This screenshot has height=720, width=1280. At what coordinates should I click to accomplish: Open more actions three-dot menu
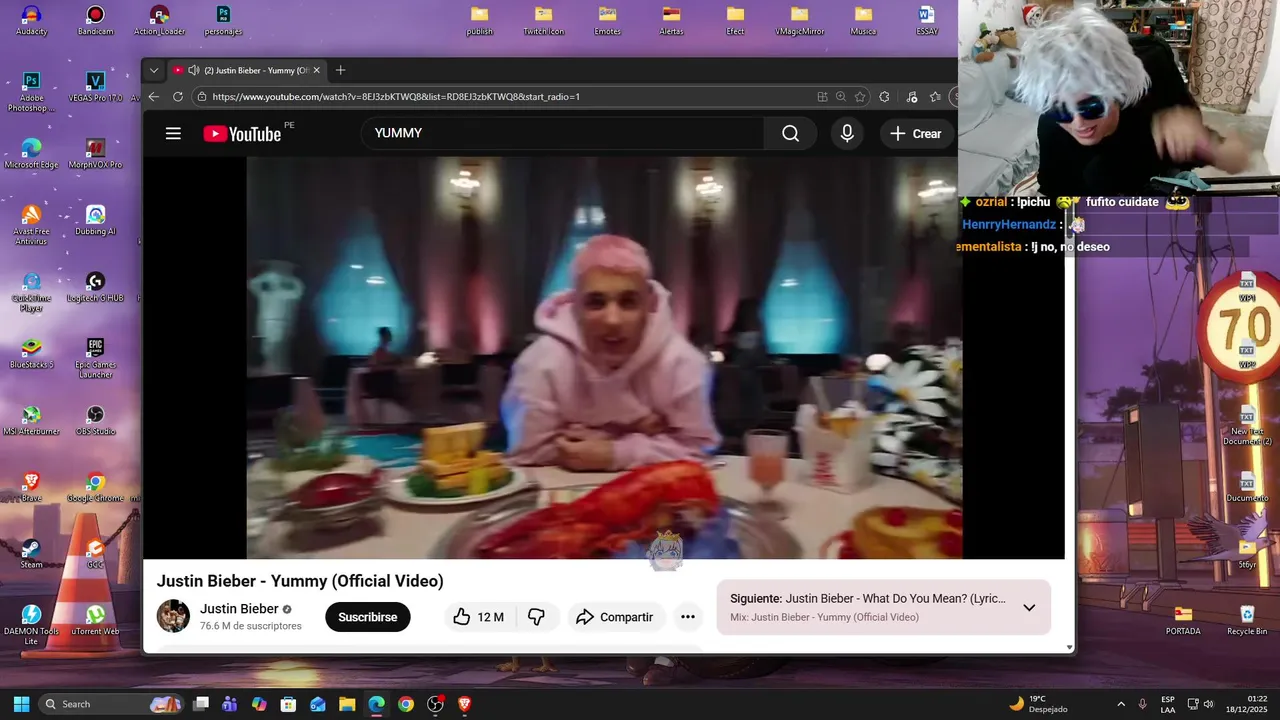pos(688,617)
